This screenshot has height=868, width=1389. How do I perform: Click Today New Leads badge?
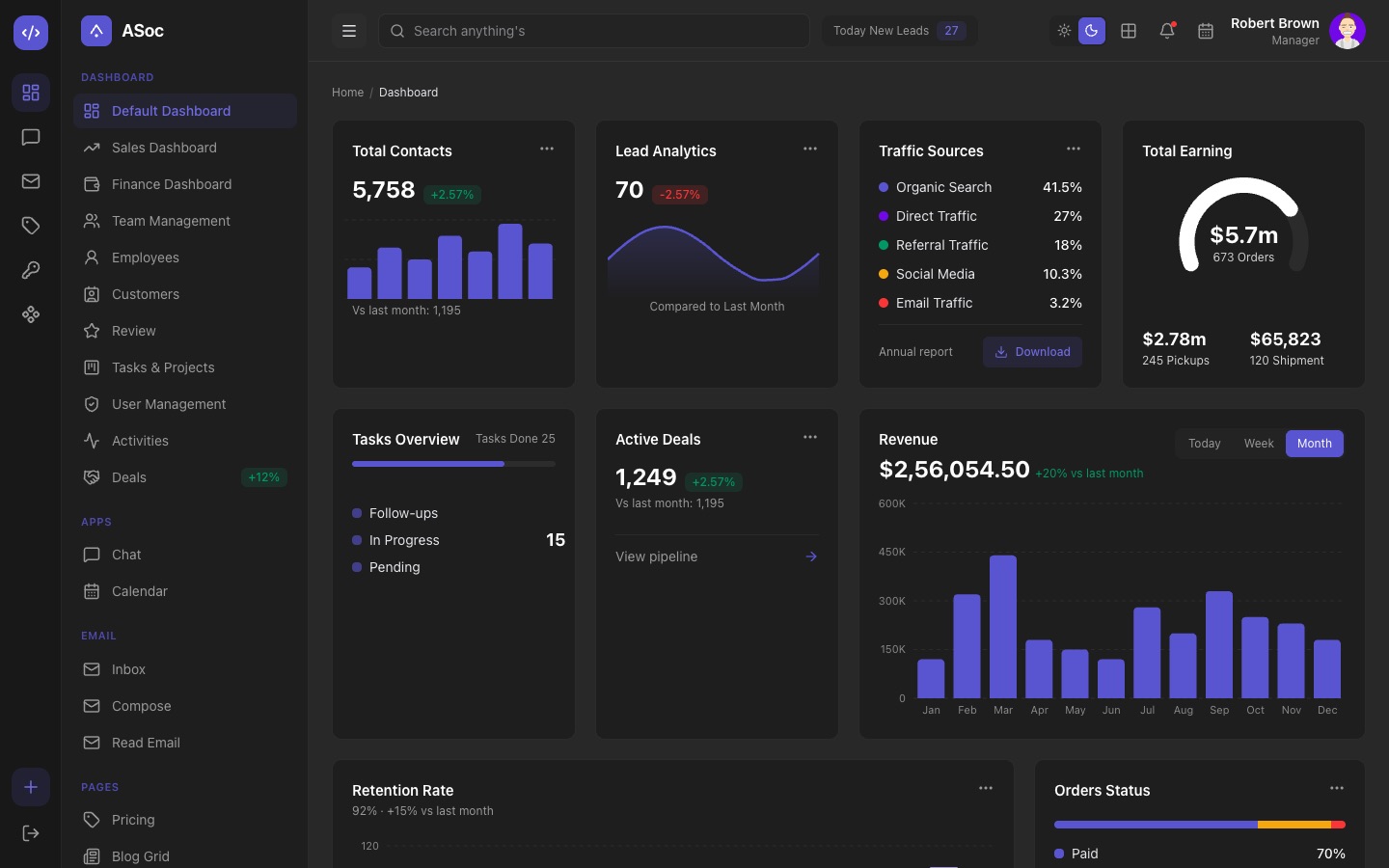899,31
